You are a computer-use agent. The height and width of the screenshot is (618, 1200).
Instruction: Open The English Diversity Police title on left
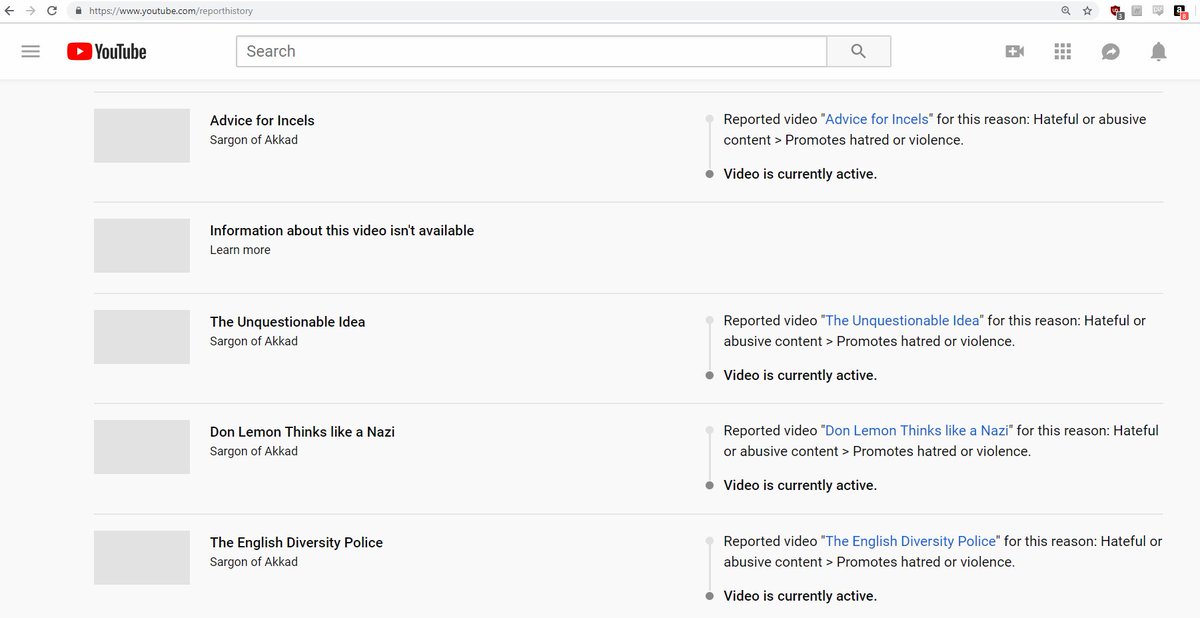point(296,542)
